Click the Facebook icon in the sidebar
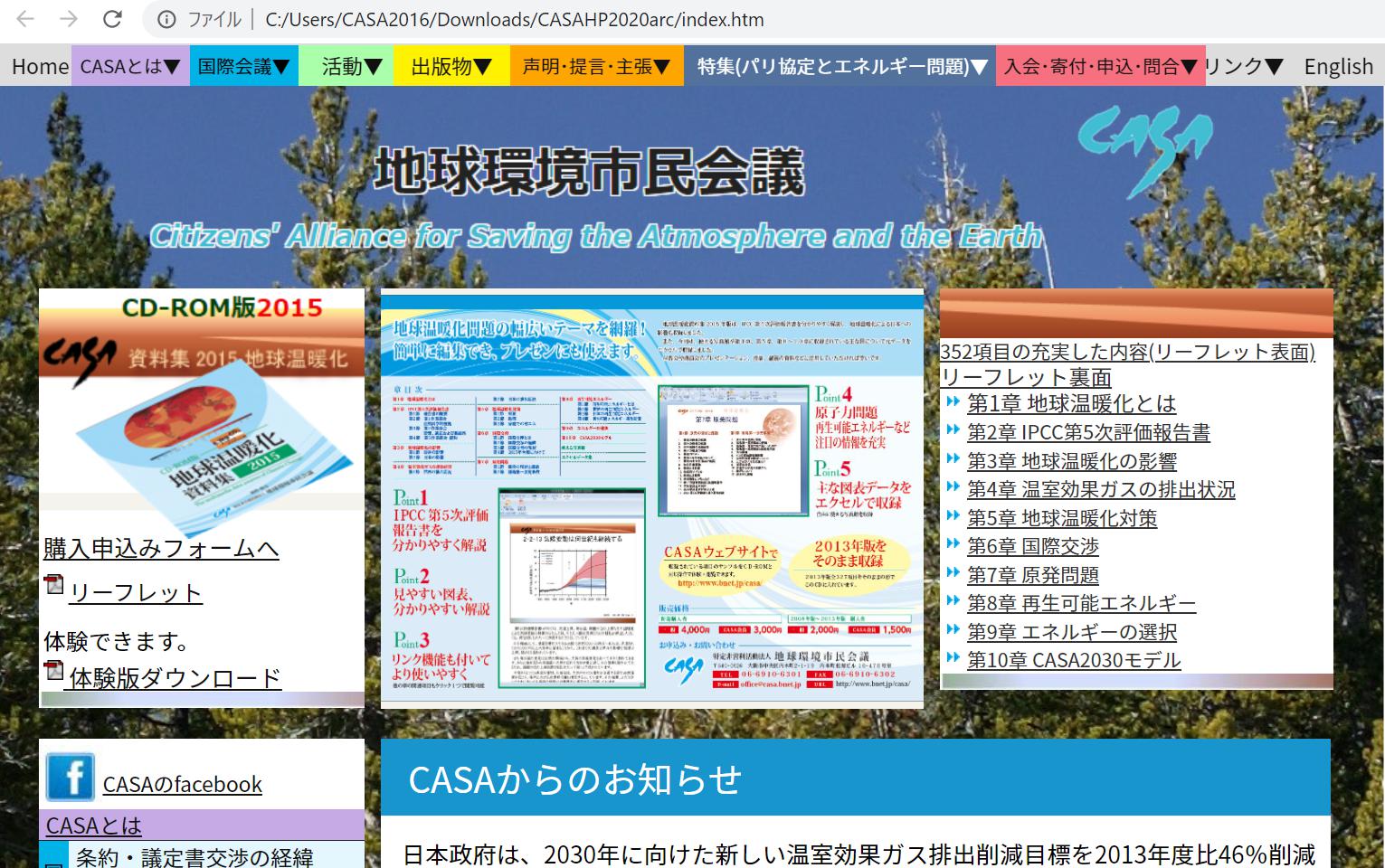The image size is (1385, 868). click(x=71, y=777)
